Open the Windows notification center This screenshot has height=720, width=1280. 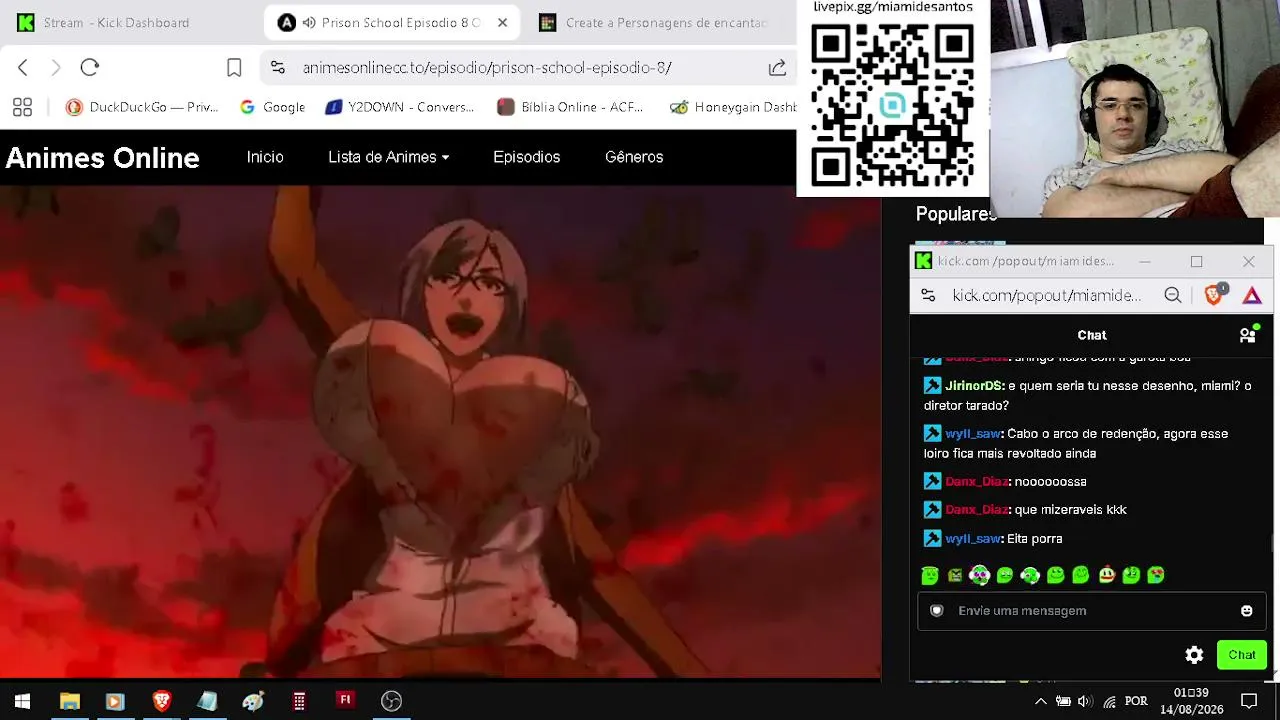[x=1249, y=701]
